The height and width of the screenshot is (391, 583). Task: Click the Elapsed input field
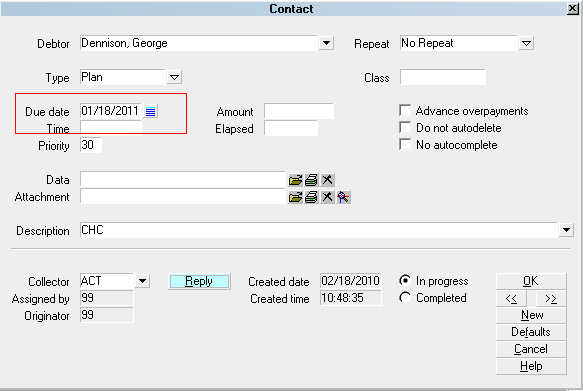(291, 128)
